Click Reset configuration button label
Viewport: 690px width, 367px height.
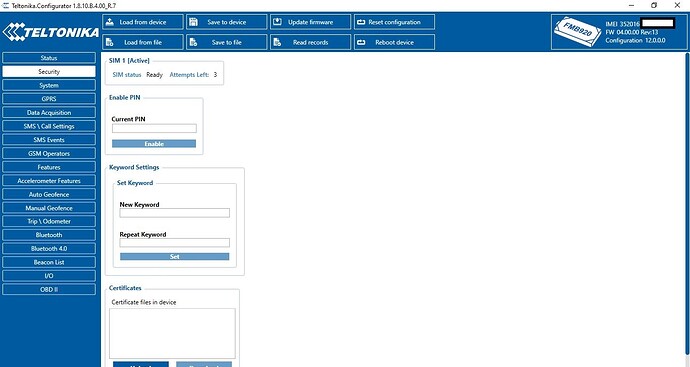point(394,22)
